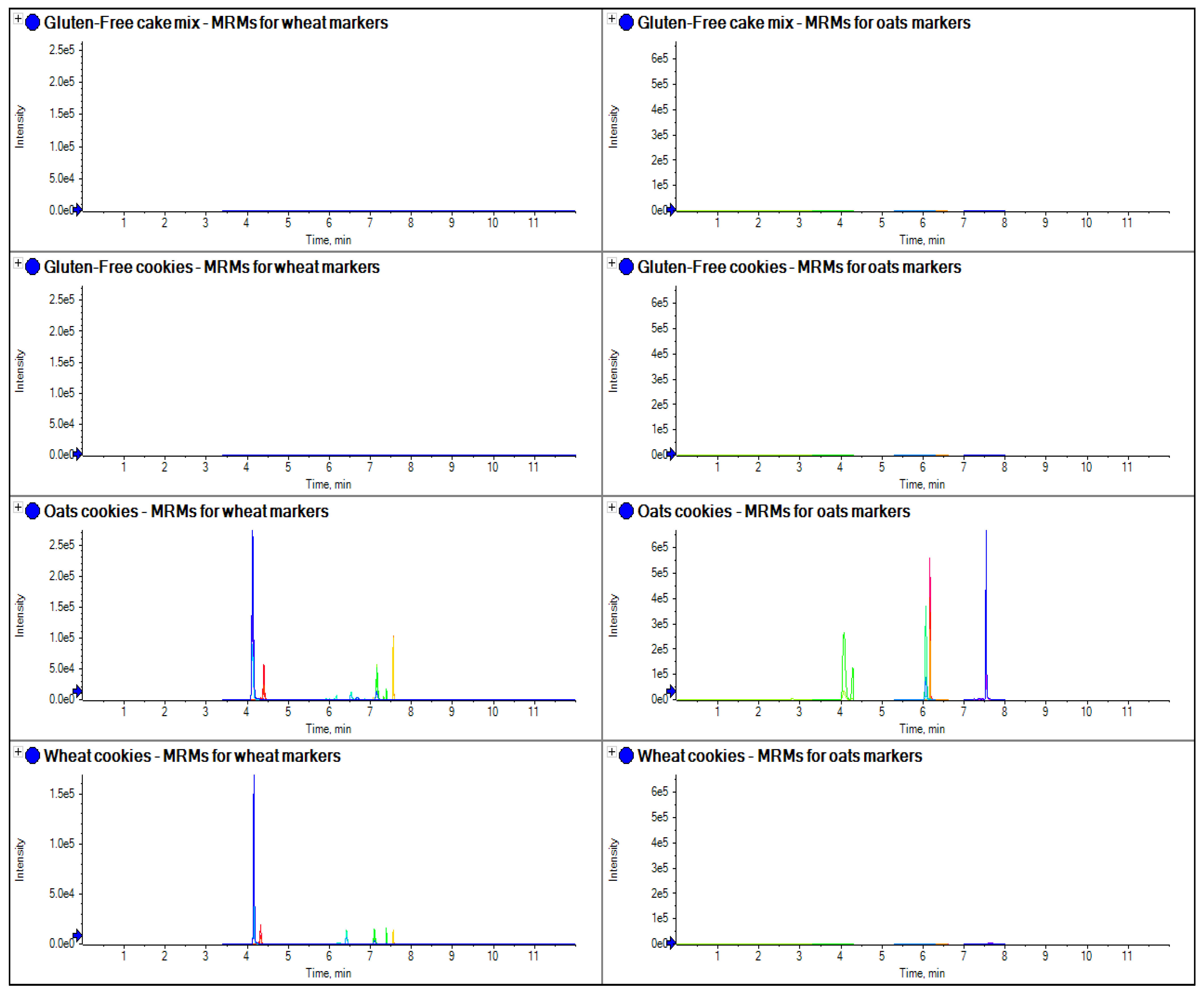Expand plus box of Wheat cookies wheat markers pane
Screen dimensions: 1204x994
(18, 752)
